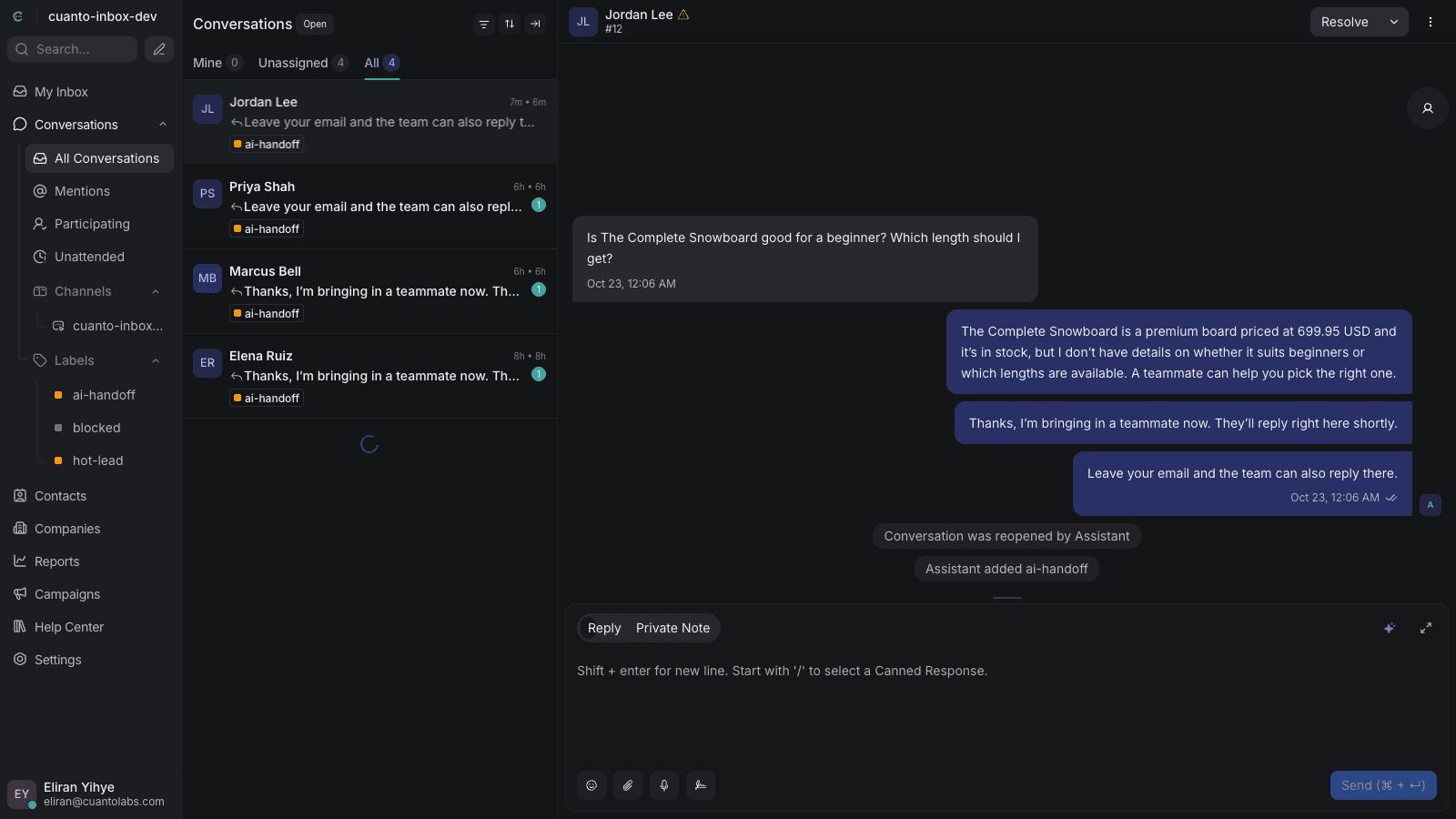
Task: Click the cuanto logo icon
Action: [x=18, y=16]
